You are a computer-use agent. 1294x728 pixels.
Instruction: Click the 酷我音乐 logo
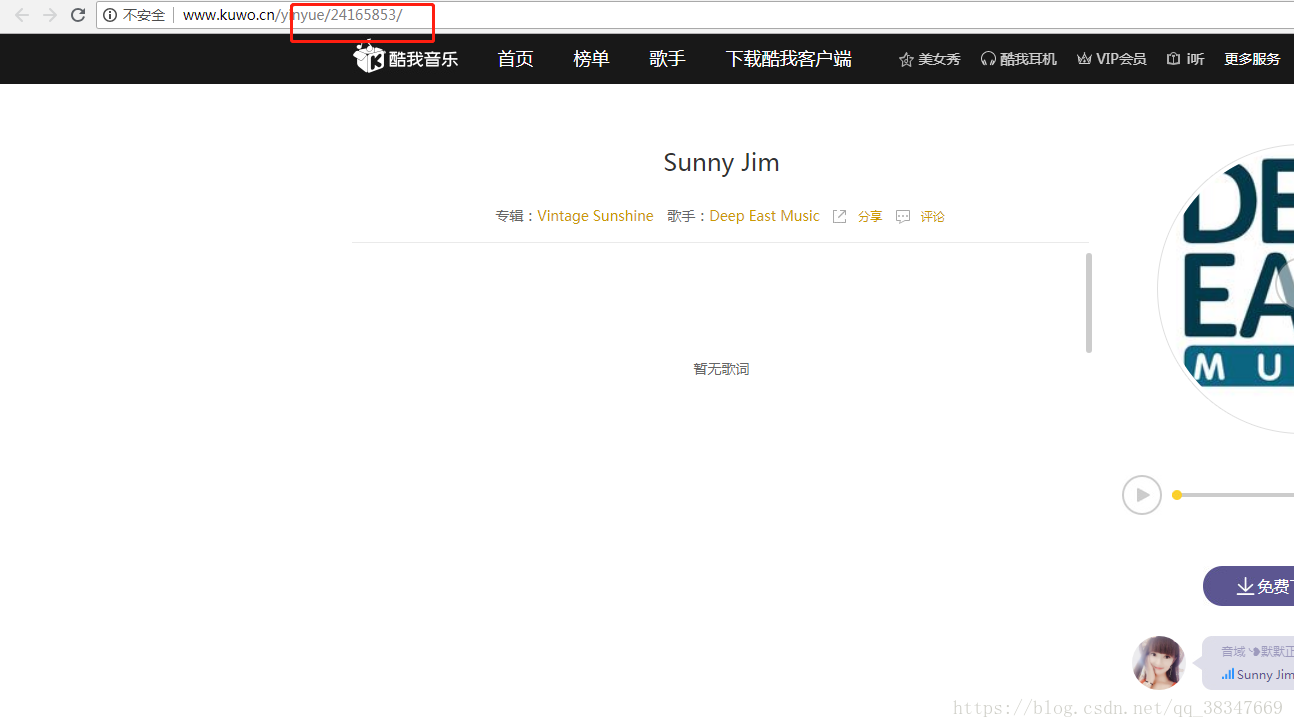pos(406,59)
